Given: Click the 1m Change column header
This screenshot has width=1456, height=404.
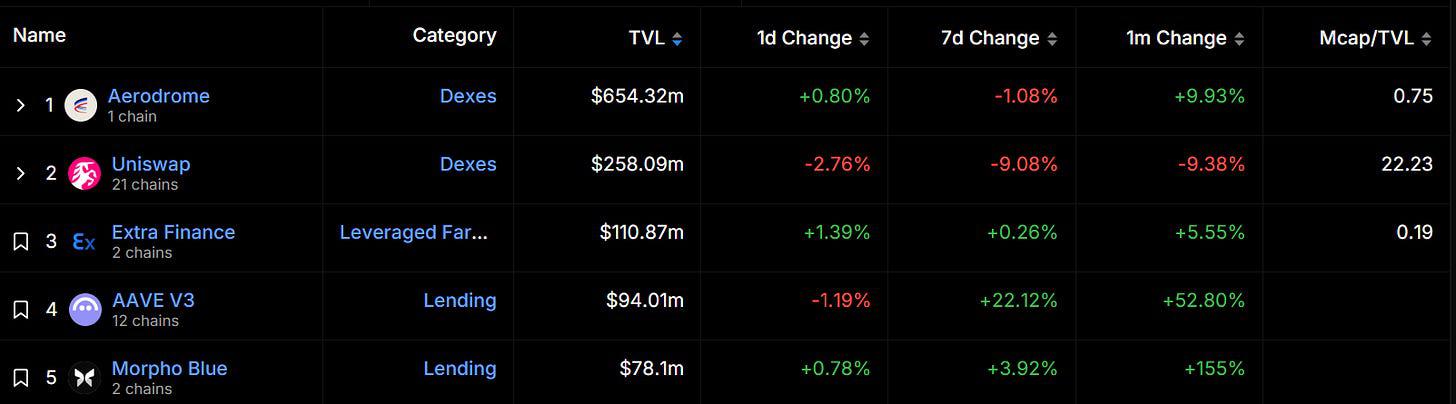Looking at the screenshot, I should (x=1176, y=39).
